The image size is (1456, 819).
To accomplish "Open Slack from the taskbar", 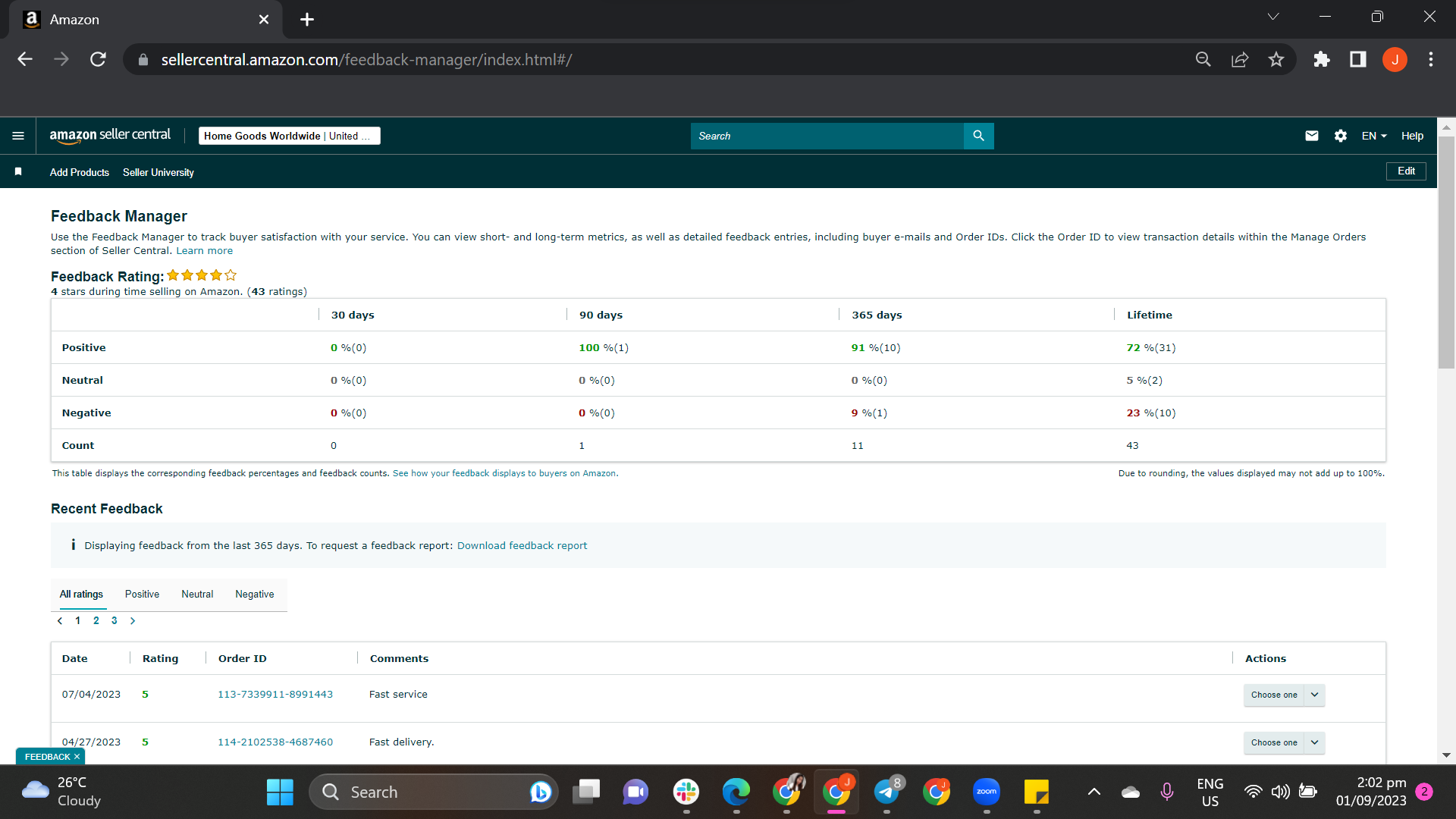I will click(686, 792).
